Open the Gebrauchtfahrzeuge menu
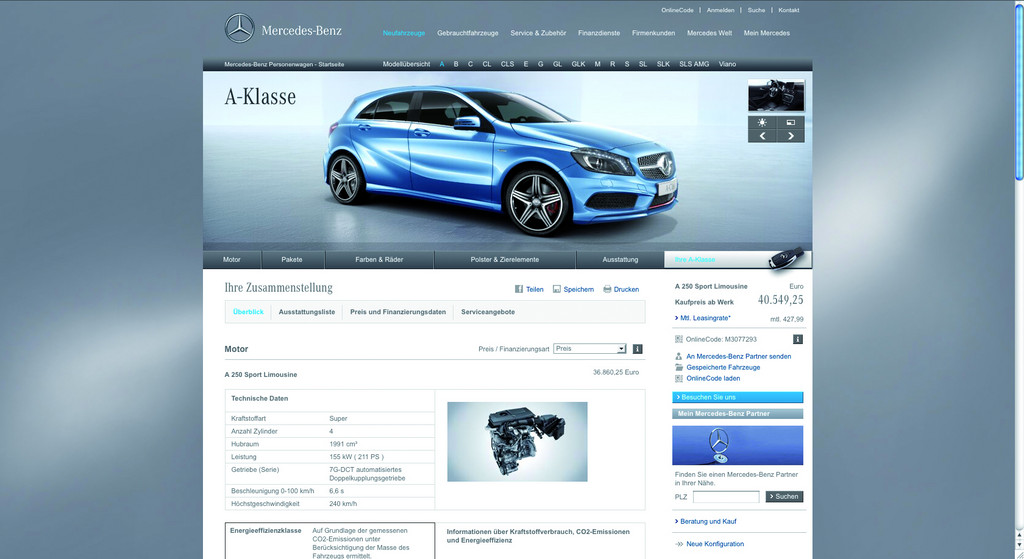Screen dimensions: 1024x559 pos(468,33)
